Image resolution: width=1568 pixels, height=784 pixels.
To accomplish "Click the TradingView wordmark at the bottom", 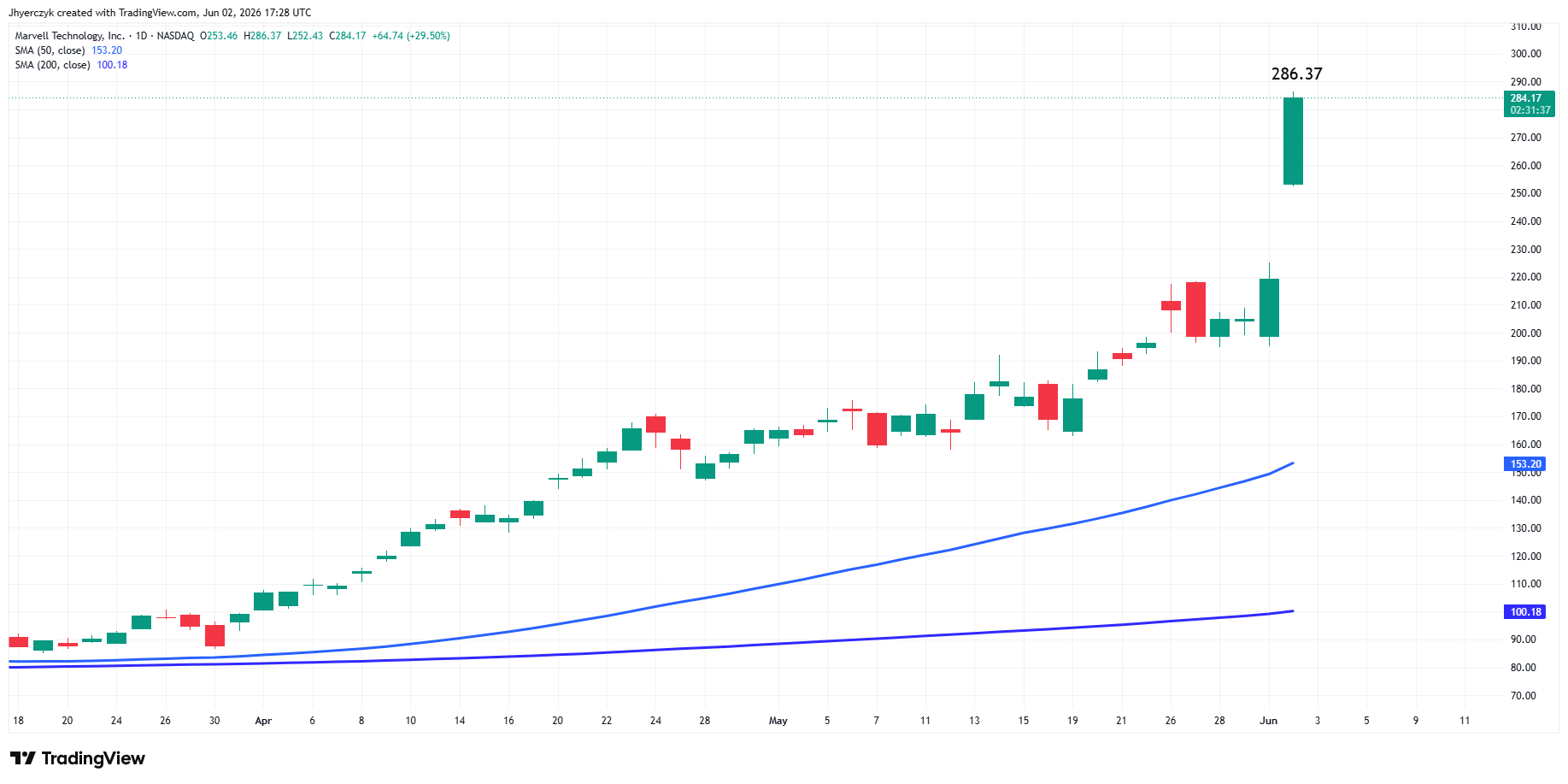I will [x=93, y=758].
